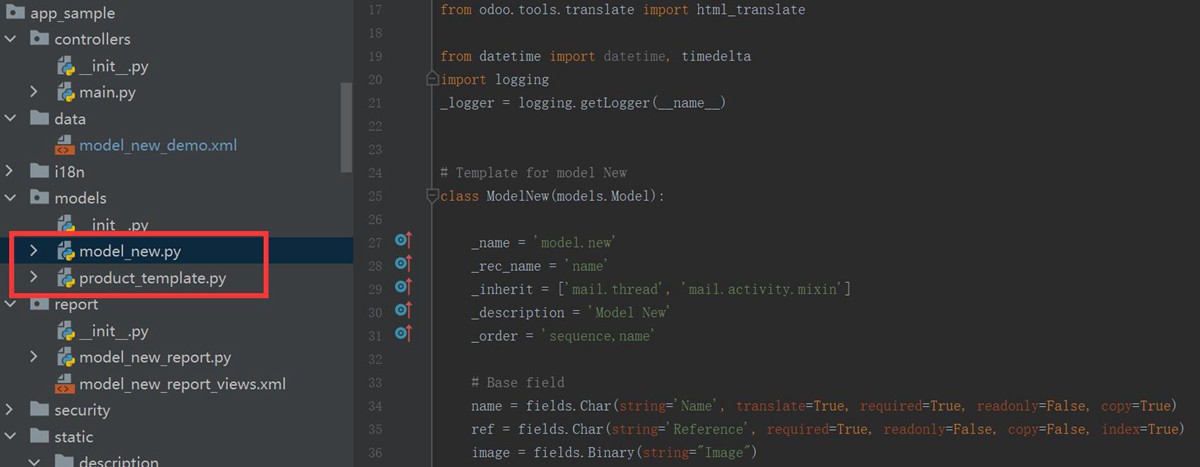Image resolution: width=1200 pixels, height=467 pixels.
Task: Expand the security folder
Action: (x=10, y=410)
